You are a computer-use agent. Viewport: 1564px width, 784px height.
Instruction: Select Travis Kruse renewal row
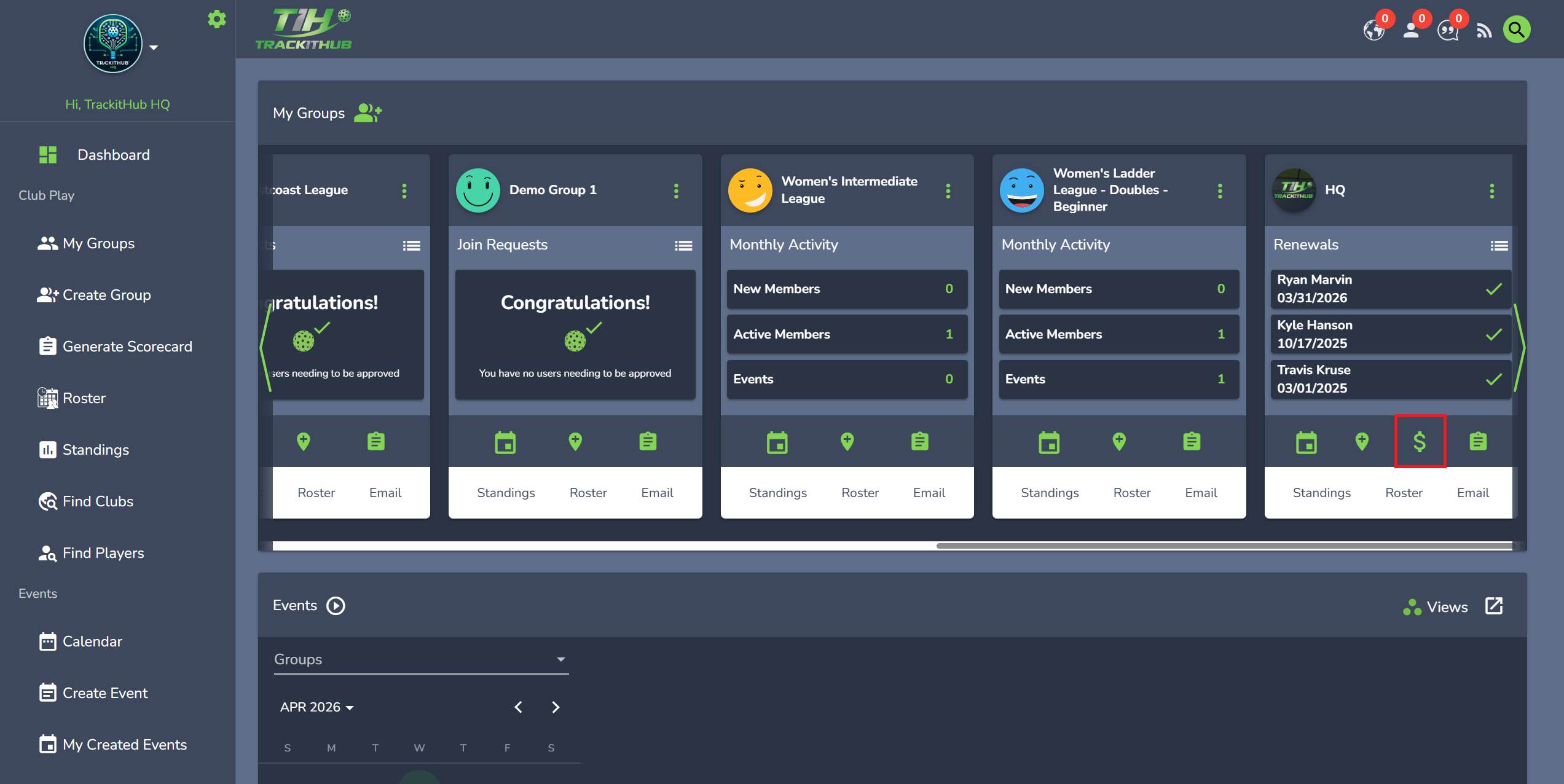coord(1390,379)
